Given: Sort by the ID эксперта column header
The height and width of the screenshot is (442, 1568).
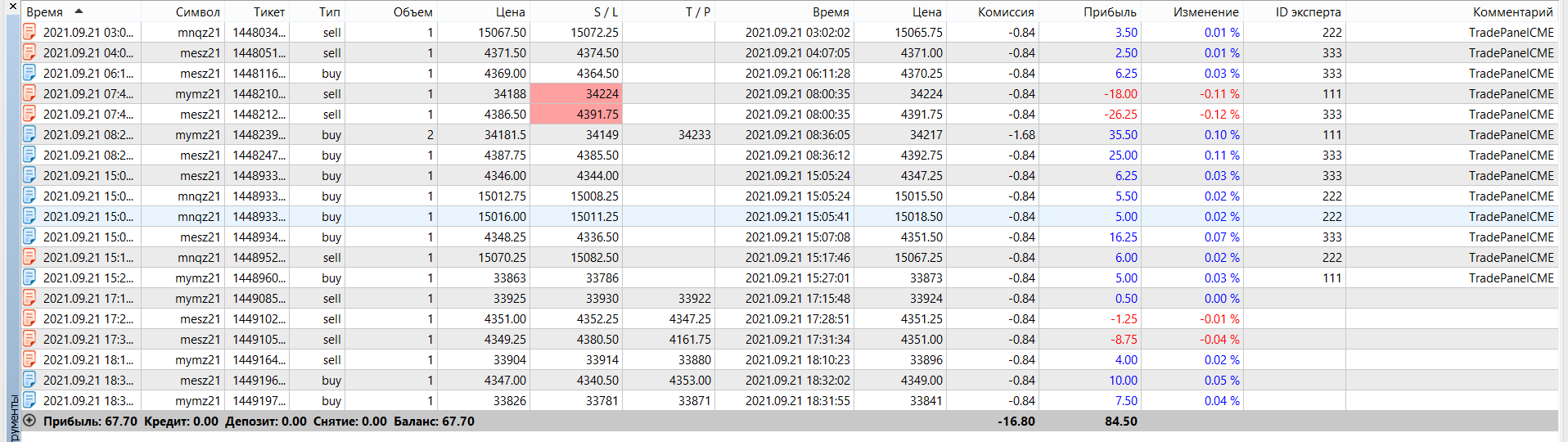Looking at the screenshot, I should coord(1308,12).
